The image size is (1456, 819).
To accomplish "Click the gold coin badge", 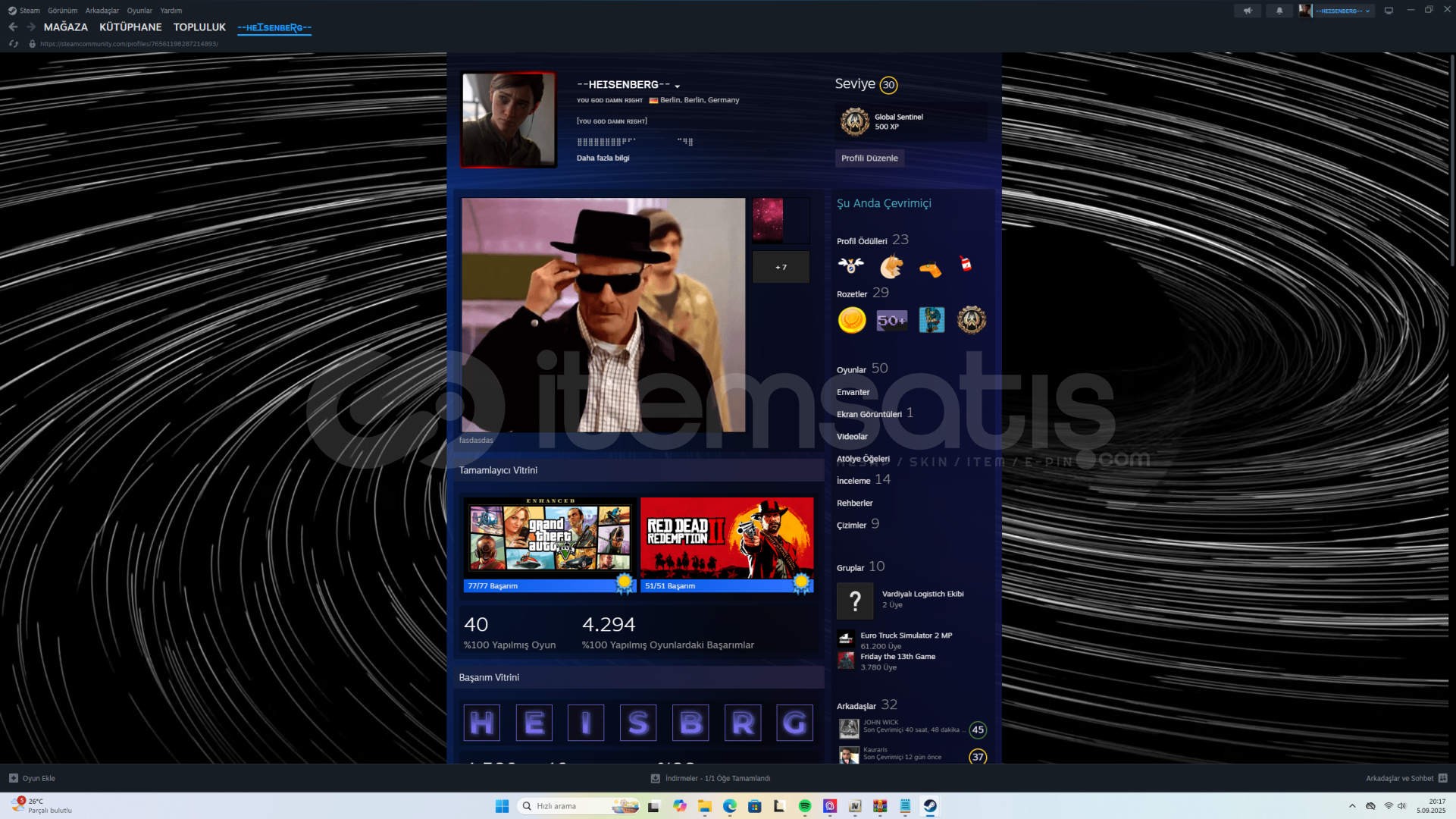I will (852, 320).
